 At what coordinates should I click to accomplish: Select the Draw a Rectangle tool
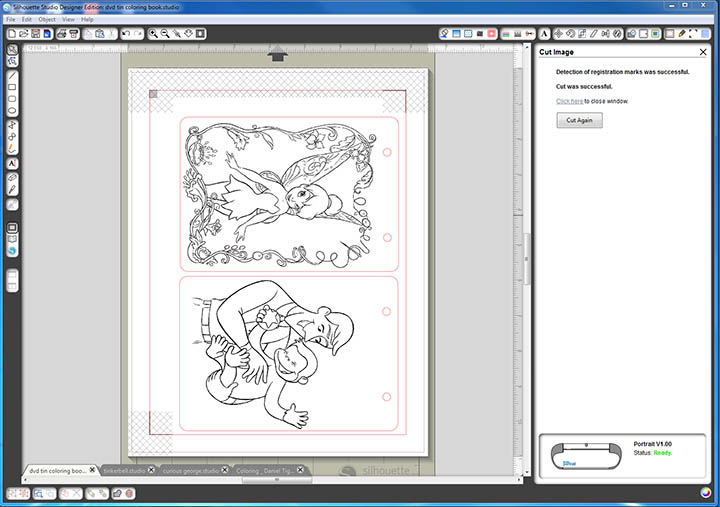12,87
